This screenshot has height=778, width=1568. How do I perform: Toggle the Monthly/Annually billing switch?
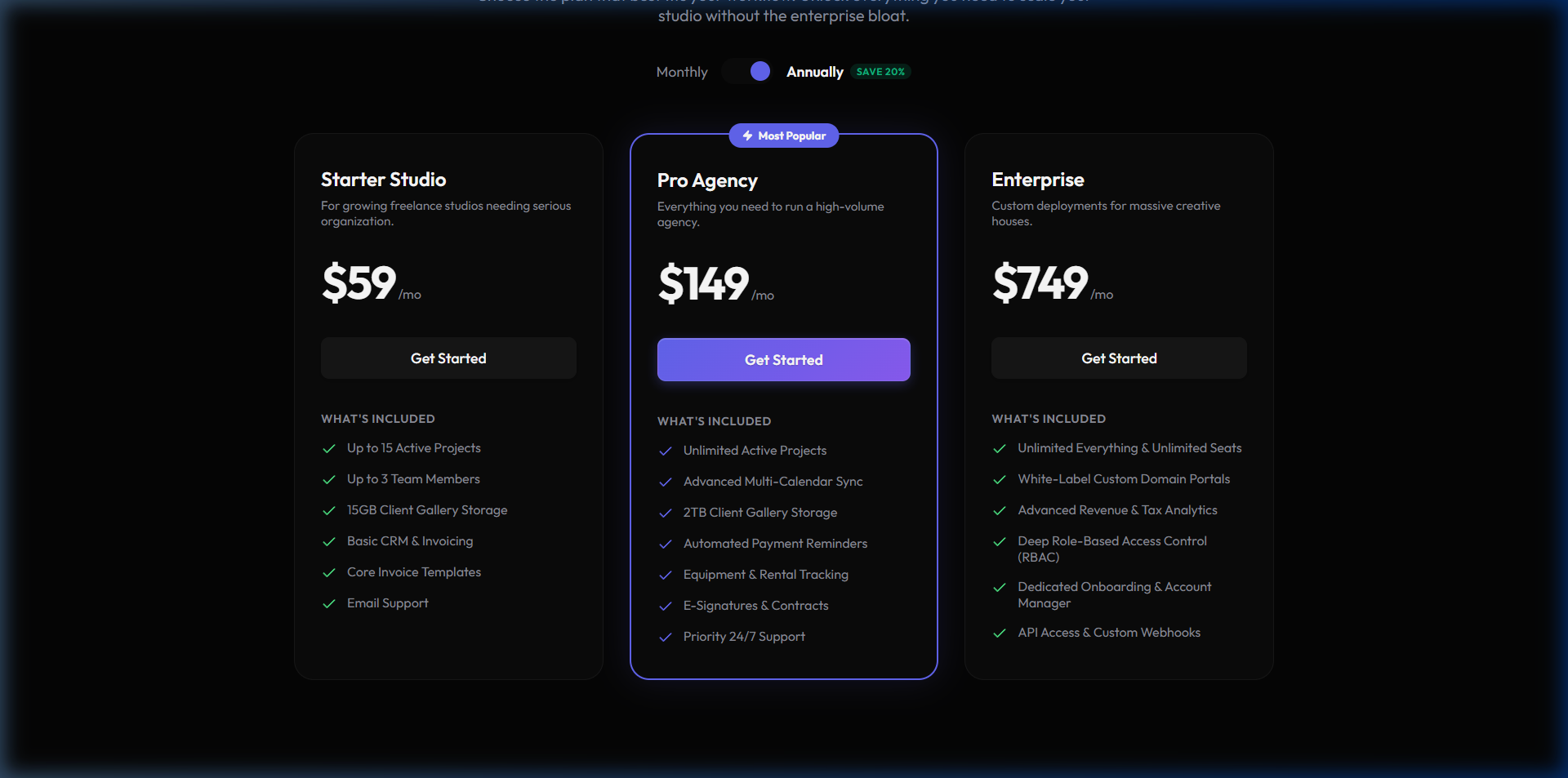pyautogui.click(x=747, y=72)
